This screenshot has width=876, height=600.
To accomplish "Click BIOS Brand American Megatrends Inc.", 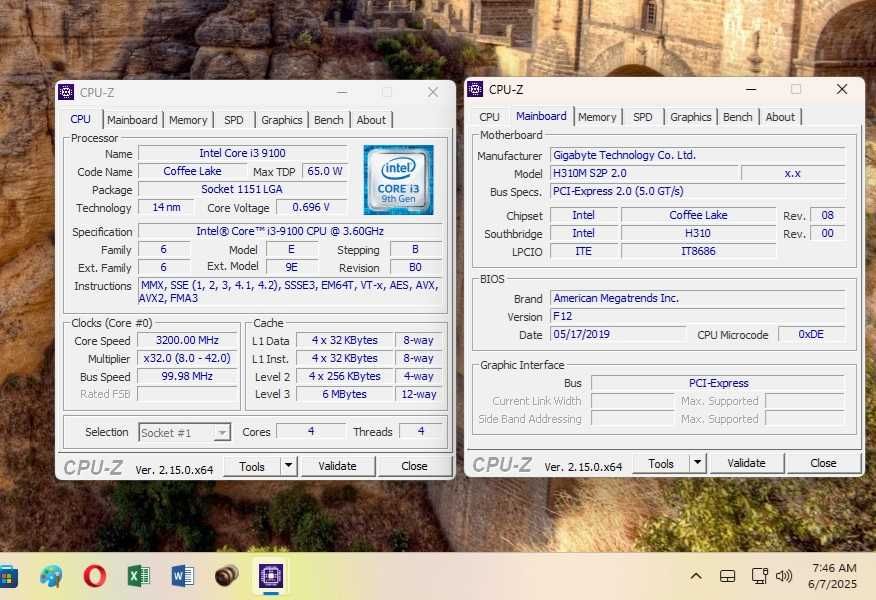I will click(698, 298).
